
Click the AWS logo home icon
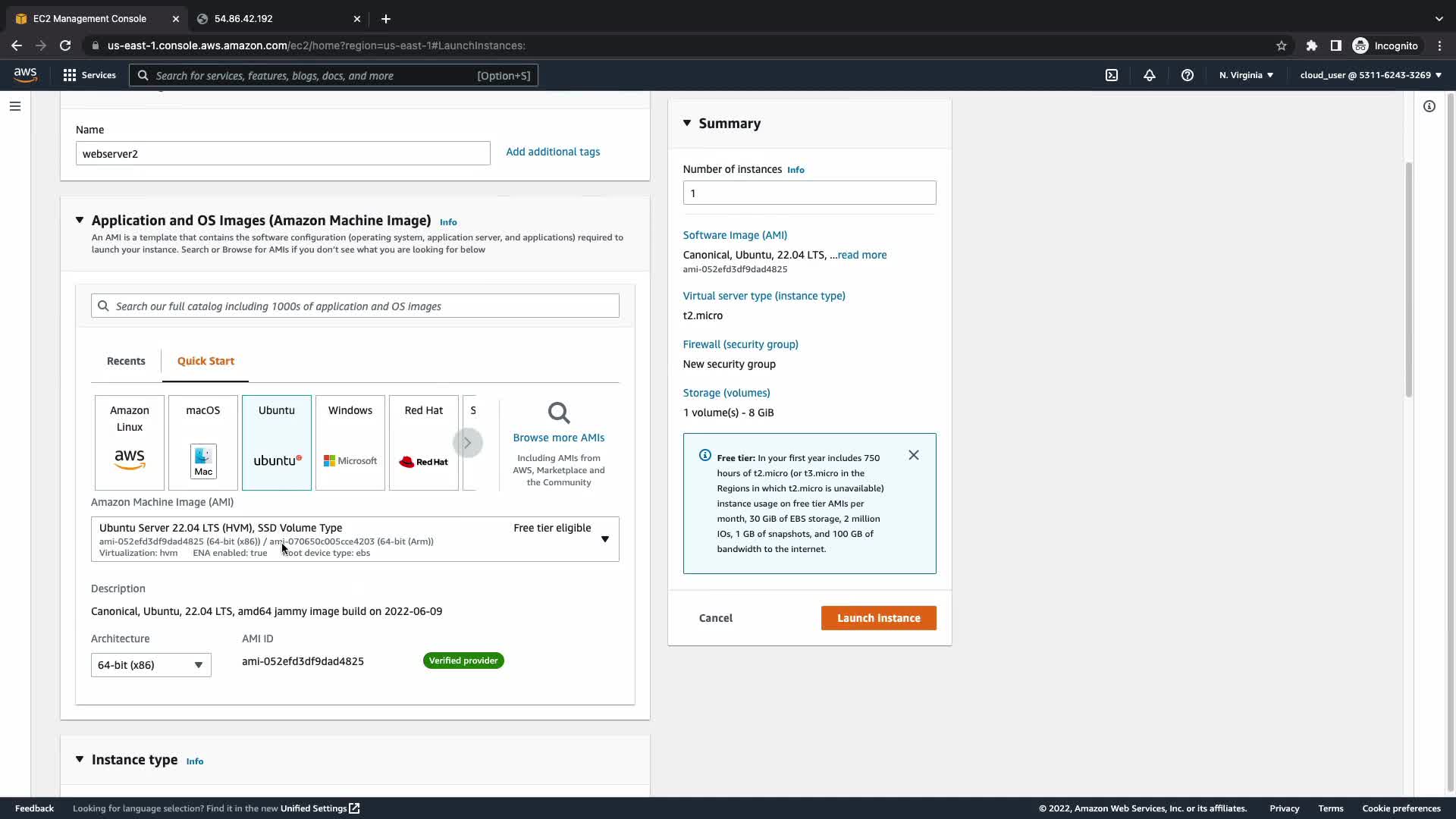click(x=25, y=74)
